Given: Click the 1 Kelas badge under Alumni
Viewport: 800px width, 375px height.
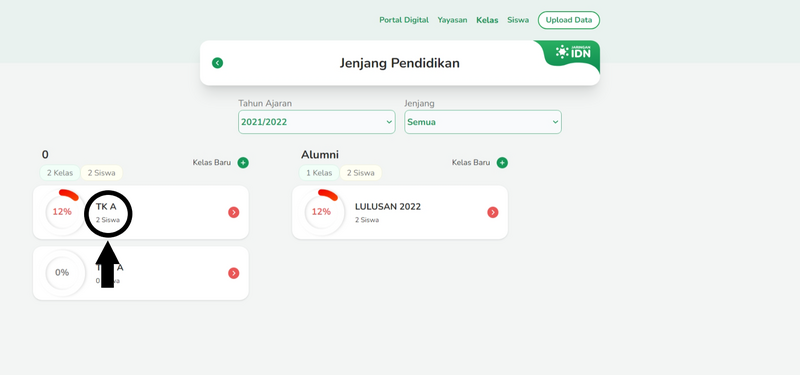Looking at the screenshot, I should [x=319, y=173].
